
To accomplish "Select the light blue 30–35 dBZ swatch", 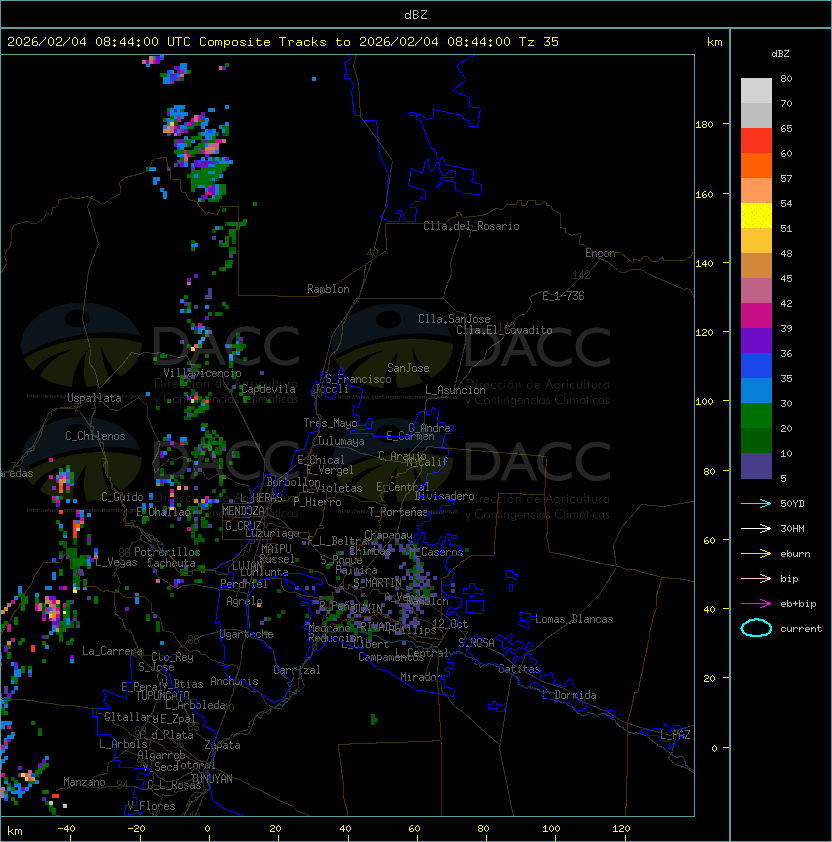I will 756,391.
